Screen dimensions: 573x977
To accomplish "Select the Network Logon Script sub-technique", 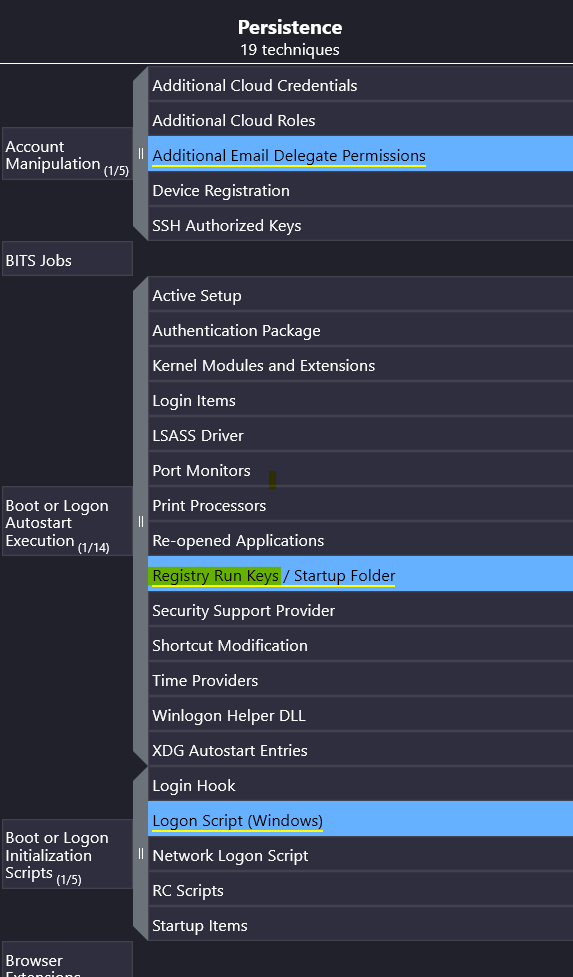I will (x=361, y=854).
